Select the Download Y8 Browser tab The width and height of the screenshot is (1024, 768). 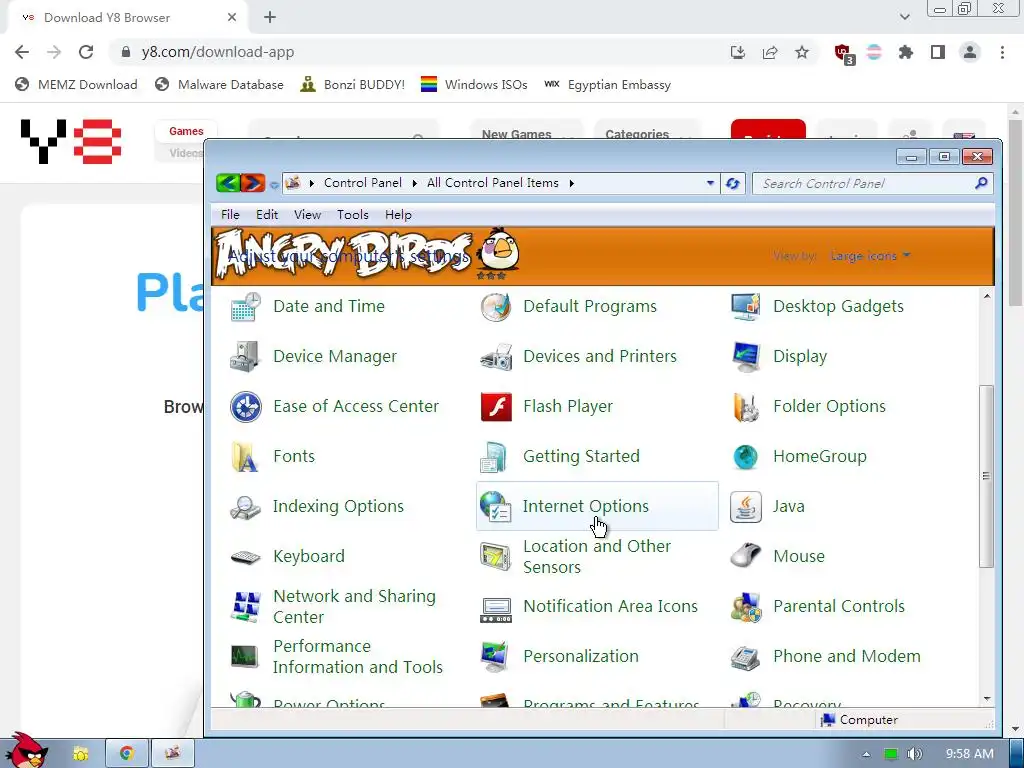128,18
